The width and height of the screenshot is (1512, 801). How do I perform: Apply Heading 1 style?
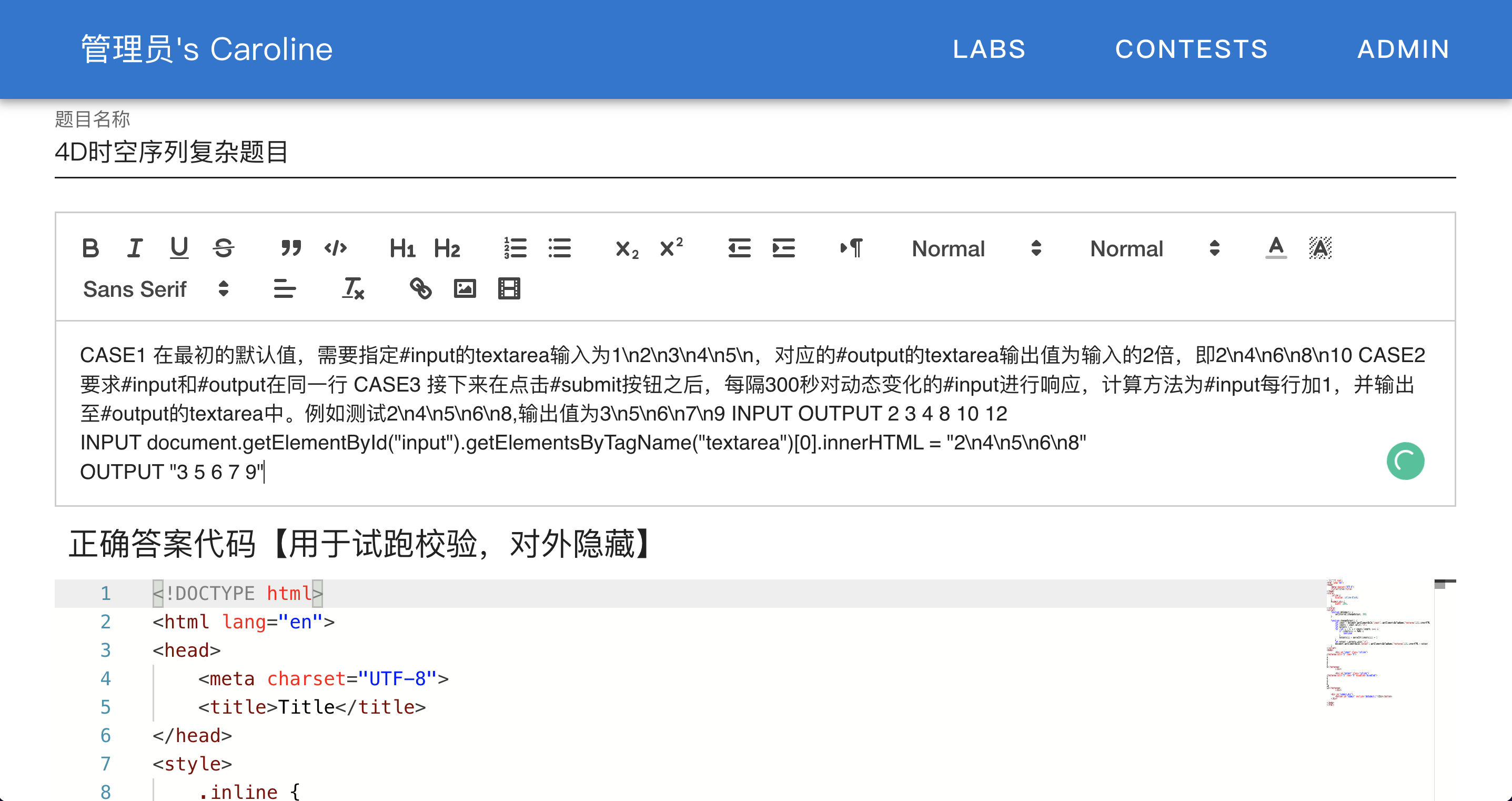click(402, 248)
